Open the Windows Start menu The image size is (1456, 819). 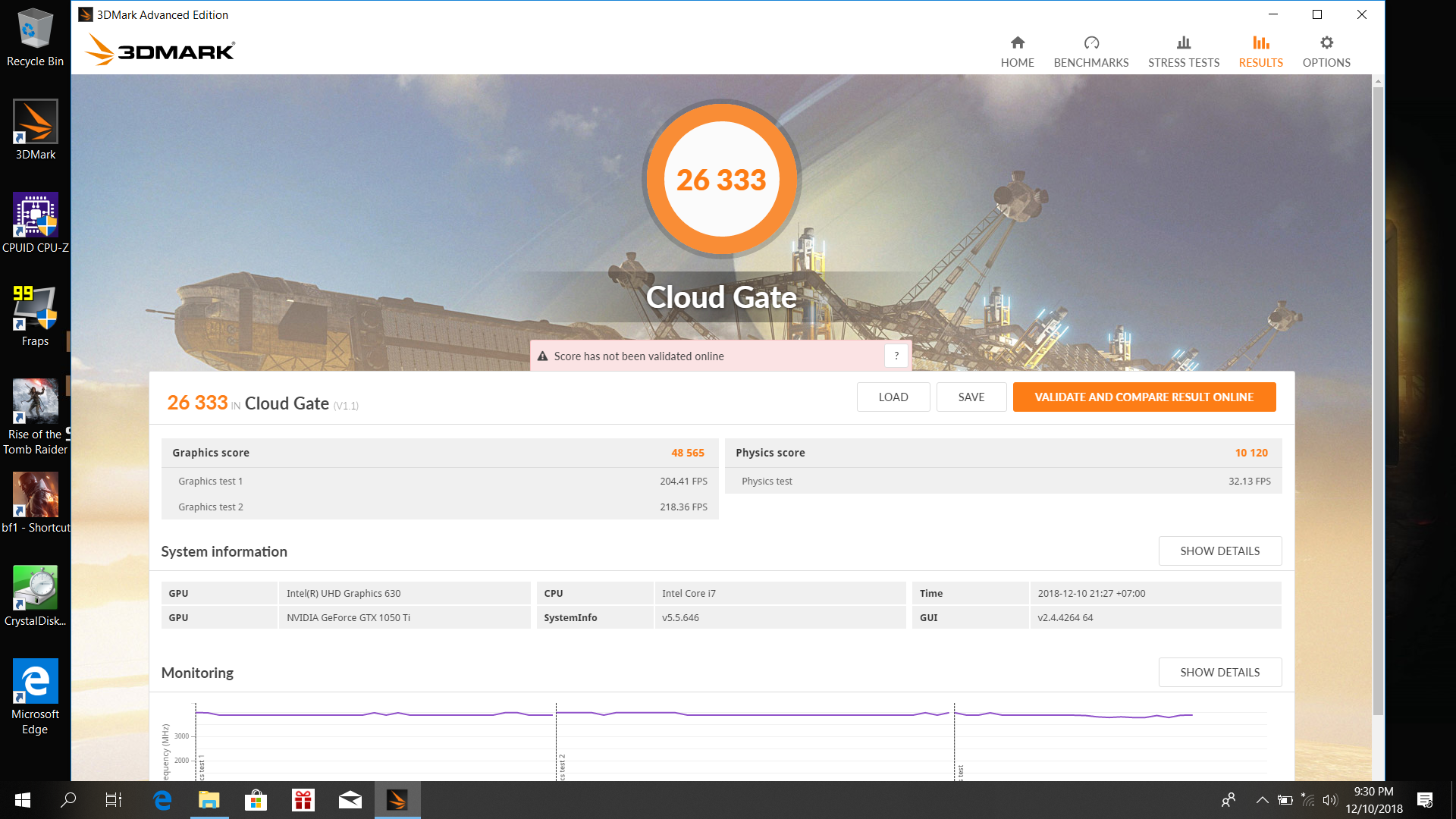[23, 800]
